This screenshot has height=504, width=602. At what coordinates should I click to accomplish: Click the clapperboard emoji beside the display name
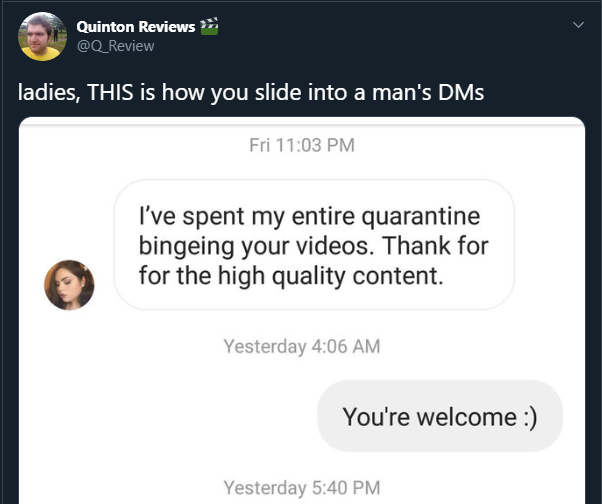[209, 26]
